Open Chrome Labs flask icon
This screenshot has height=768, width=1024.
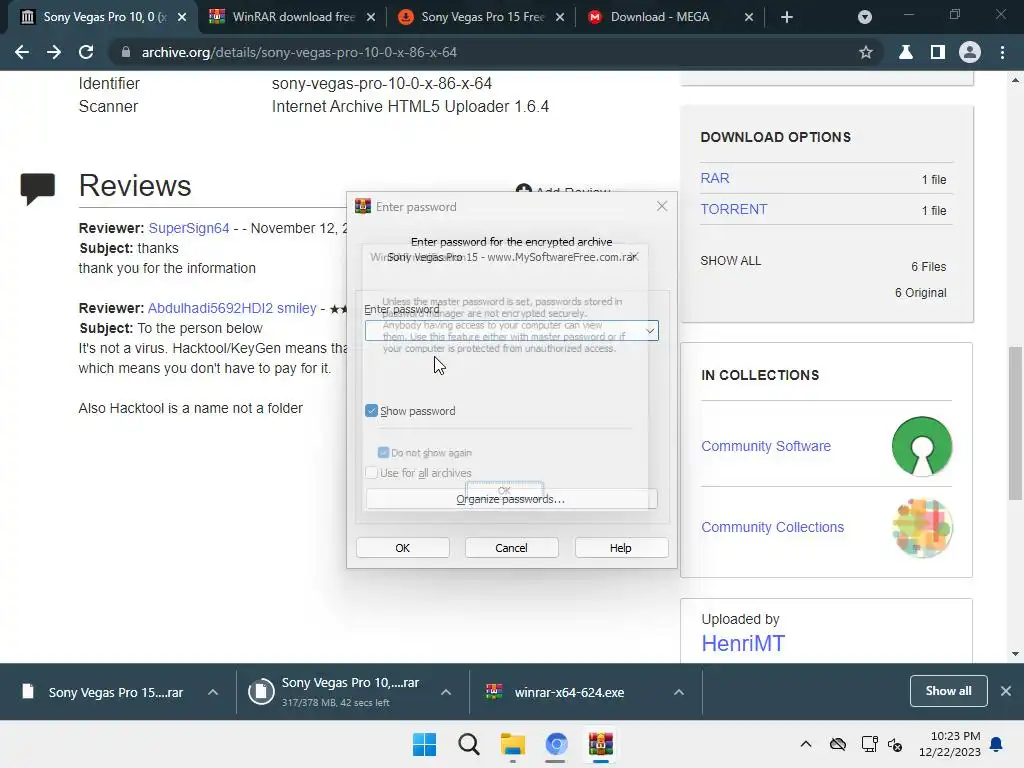pyautogui.click(x=906, y=52)
